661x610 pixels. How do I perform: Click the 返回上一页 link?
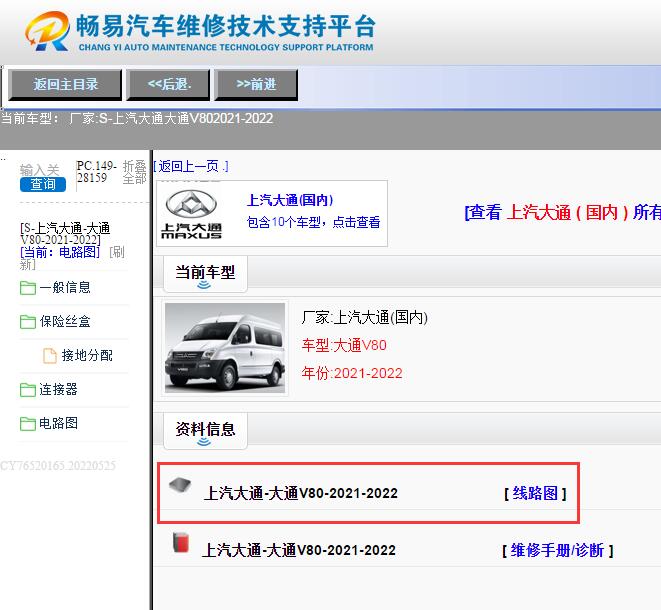191,166
